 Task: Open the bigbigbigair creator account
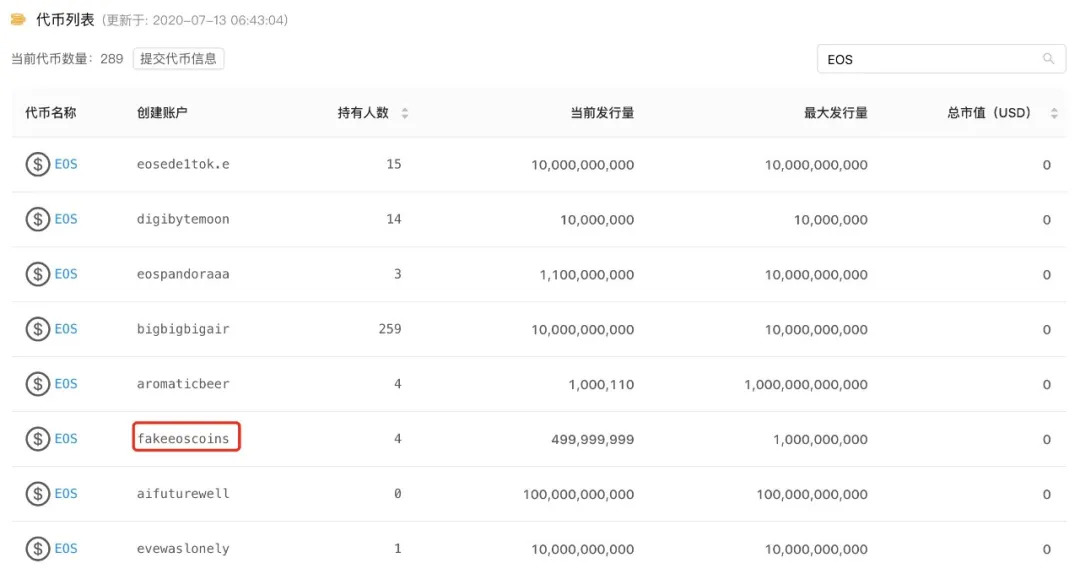[183, 329]
